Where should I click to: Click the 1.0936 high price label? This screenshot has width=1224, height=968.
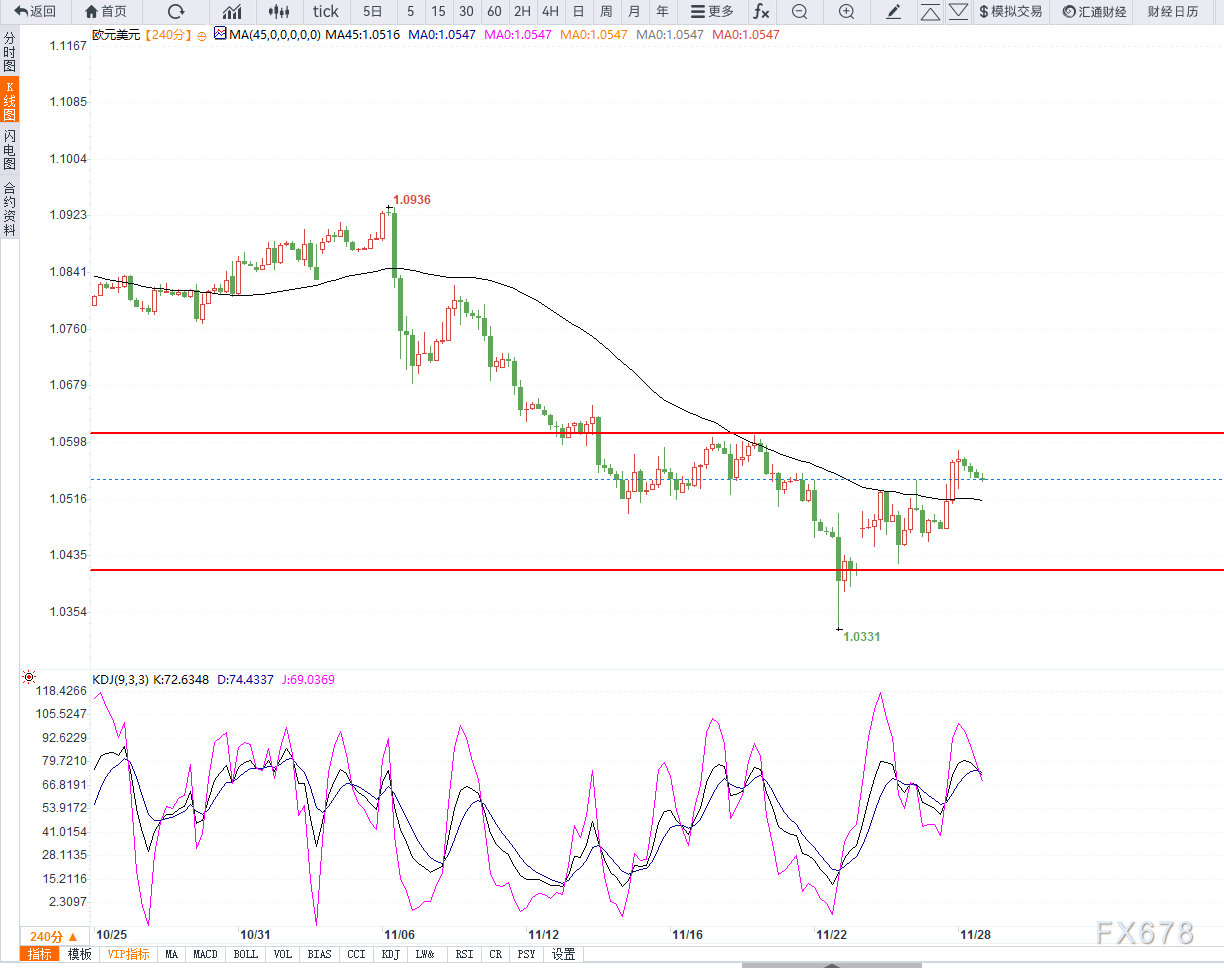tap(412, 200)
